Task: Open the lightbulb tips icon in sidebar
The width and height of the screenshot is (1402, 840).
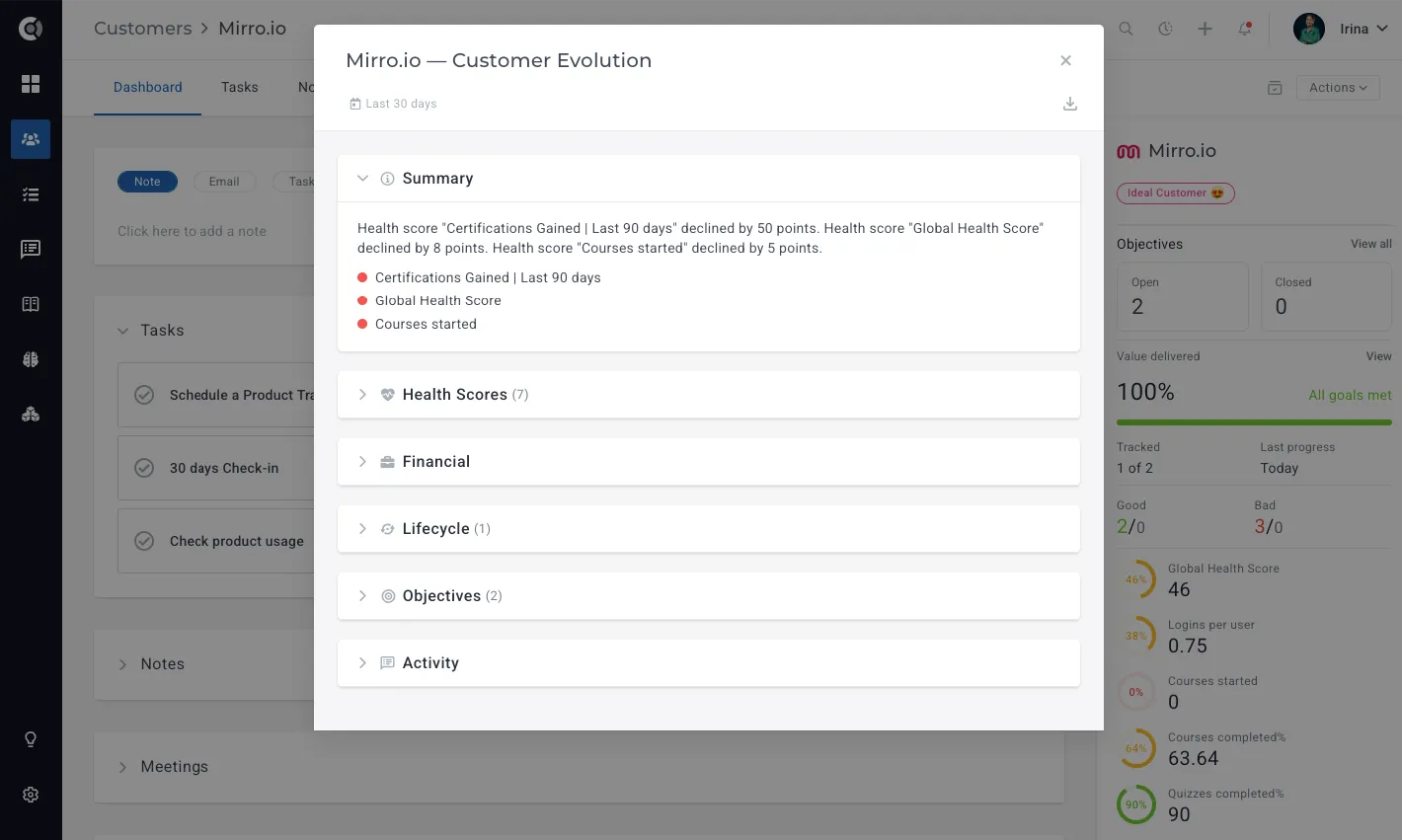Action: click(31, 739)
